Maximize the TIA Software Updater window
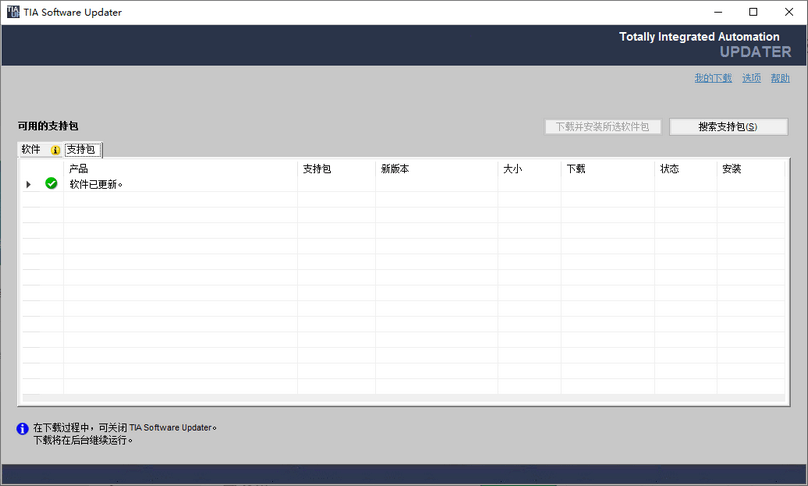808x486 pixels. pos(753,12)
